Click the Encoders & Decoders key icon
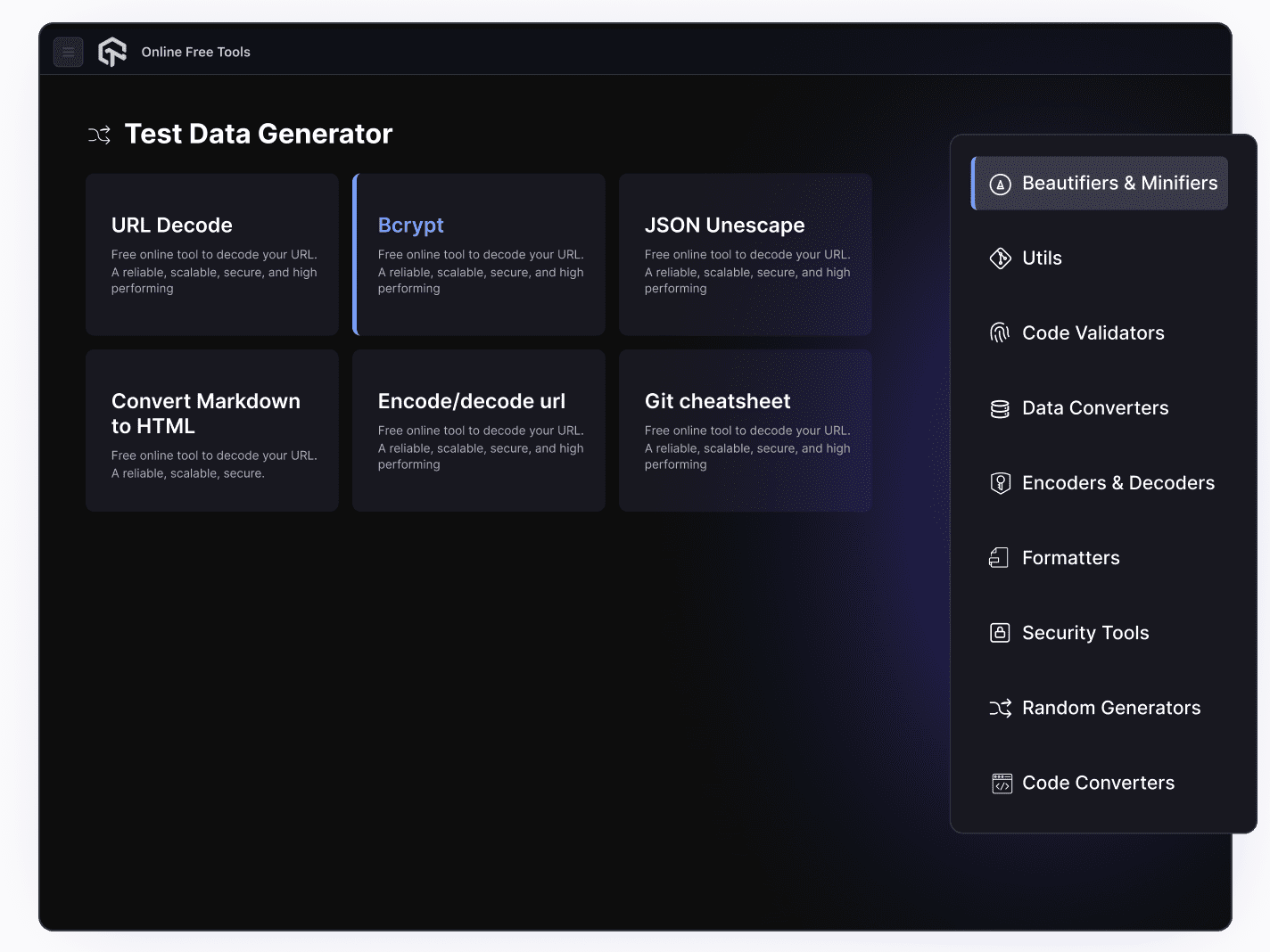Image resolution: width=1270 pixels, height=952 pixels. 1001,482
